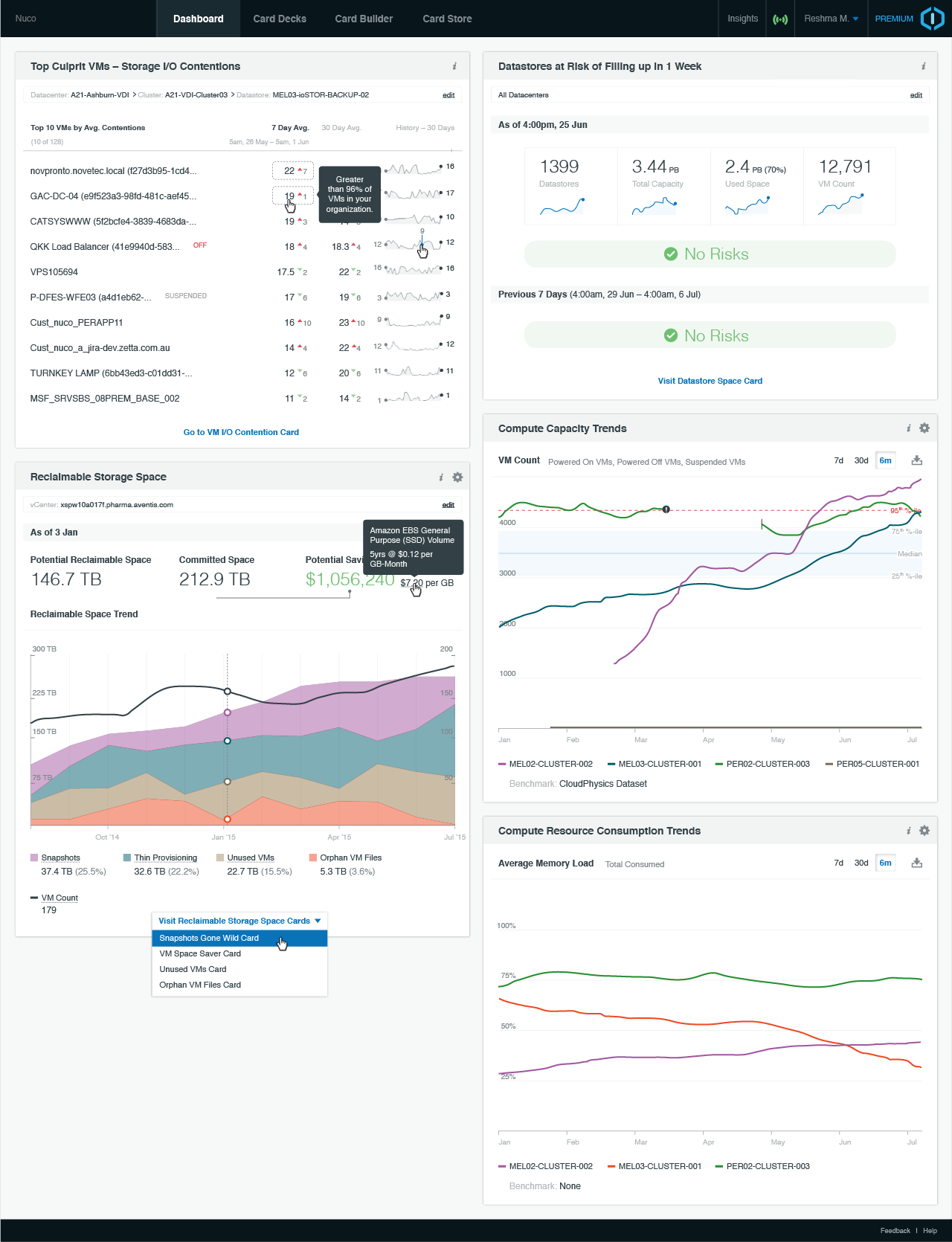Open info for Datastores at Risk card
Viewport: 952px width, 1242px height.
coord(923,66)
